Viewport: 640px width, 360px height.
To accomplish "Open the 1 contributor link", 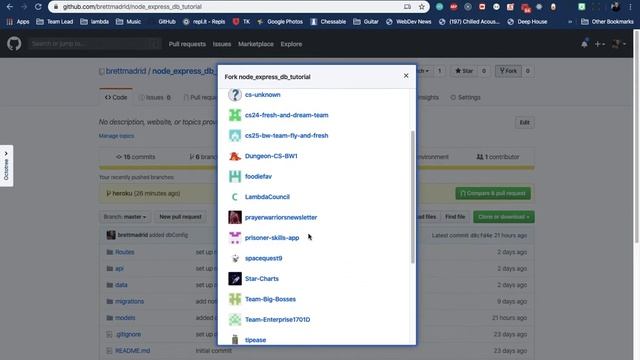I will pos(498,157).
